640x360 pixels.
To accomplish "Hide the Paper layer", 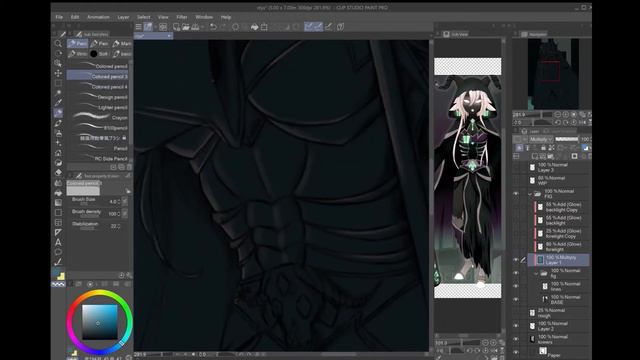I will (516, 351).
